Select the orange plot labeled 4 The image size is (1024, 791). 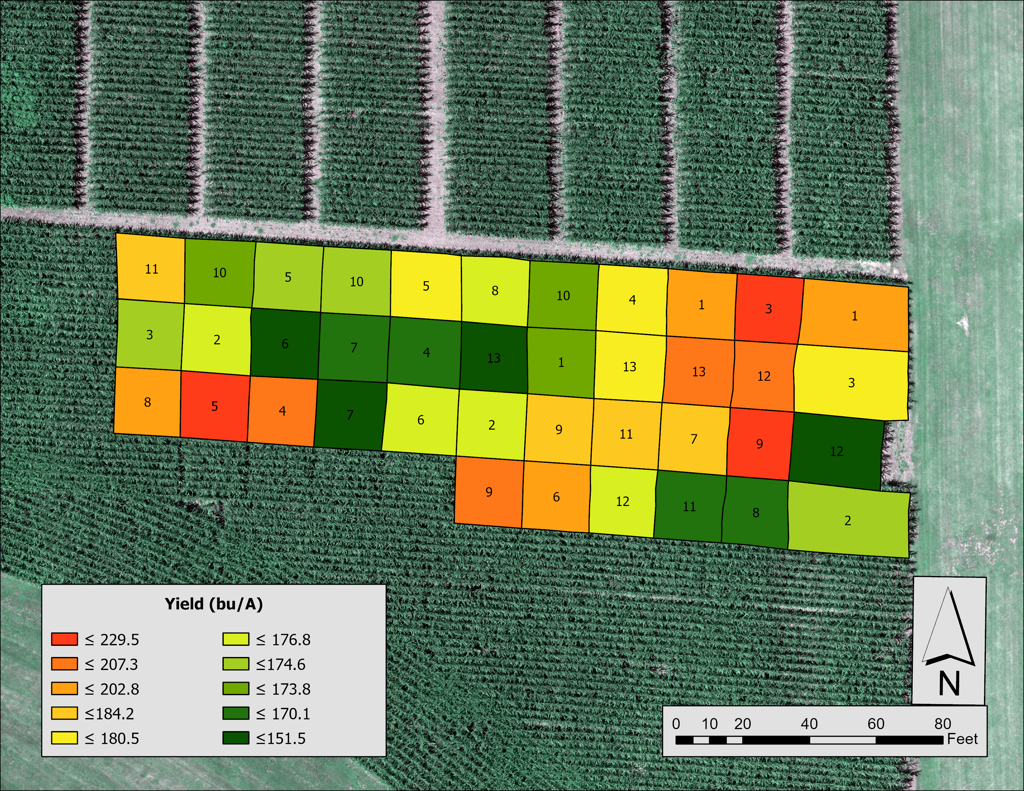coord(282,412)
